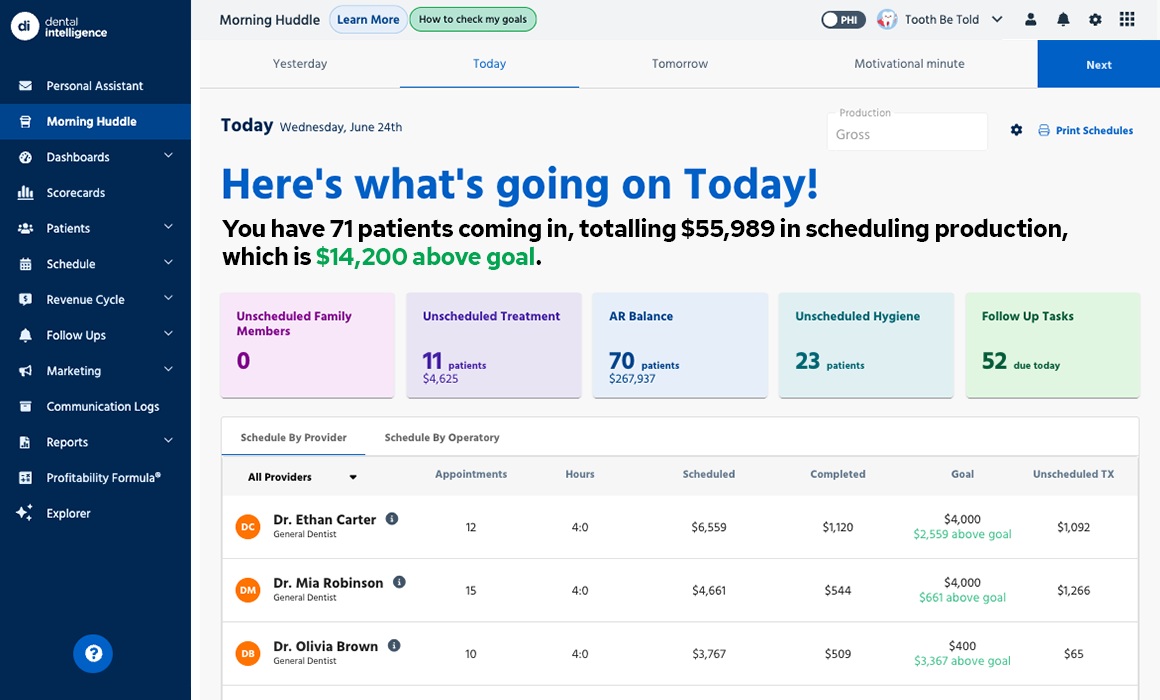Click the DC avatar for Dr. Ethan Carter
The height and width of the screenshot is (700, 1160).
pos(248,527)
